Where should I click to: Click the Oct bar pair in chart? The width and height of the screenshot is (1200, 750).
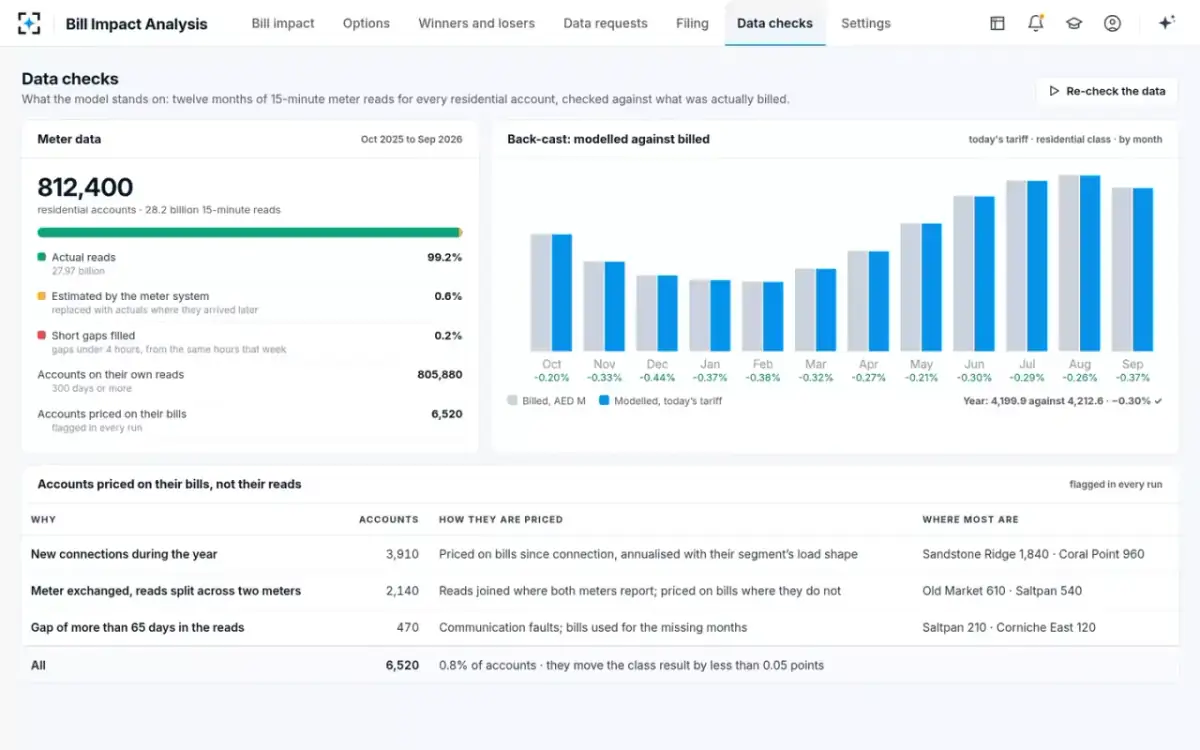pyautogui.click(x=551, y=292)
